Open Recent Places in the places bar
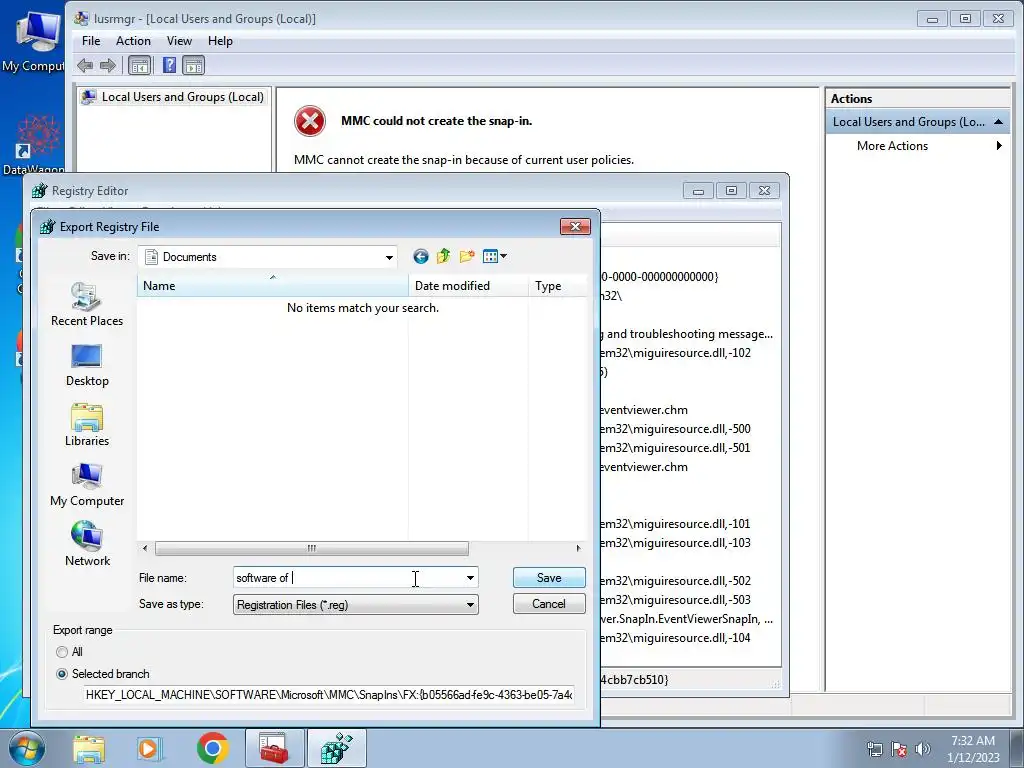1024x768 pixels. (87, 305)
